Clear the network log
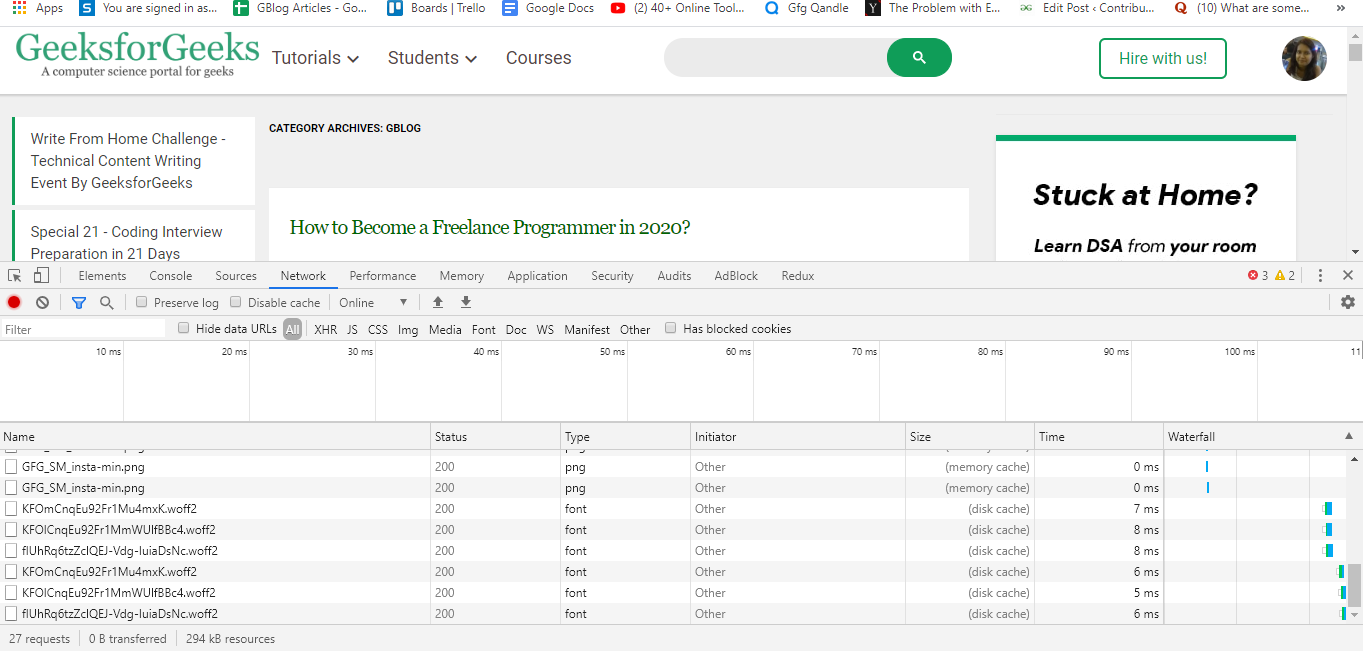Screen dimensions: 1363x651 [42, 302]
